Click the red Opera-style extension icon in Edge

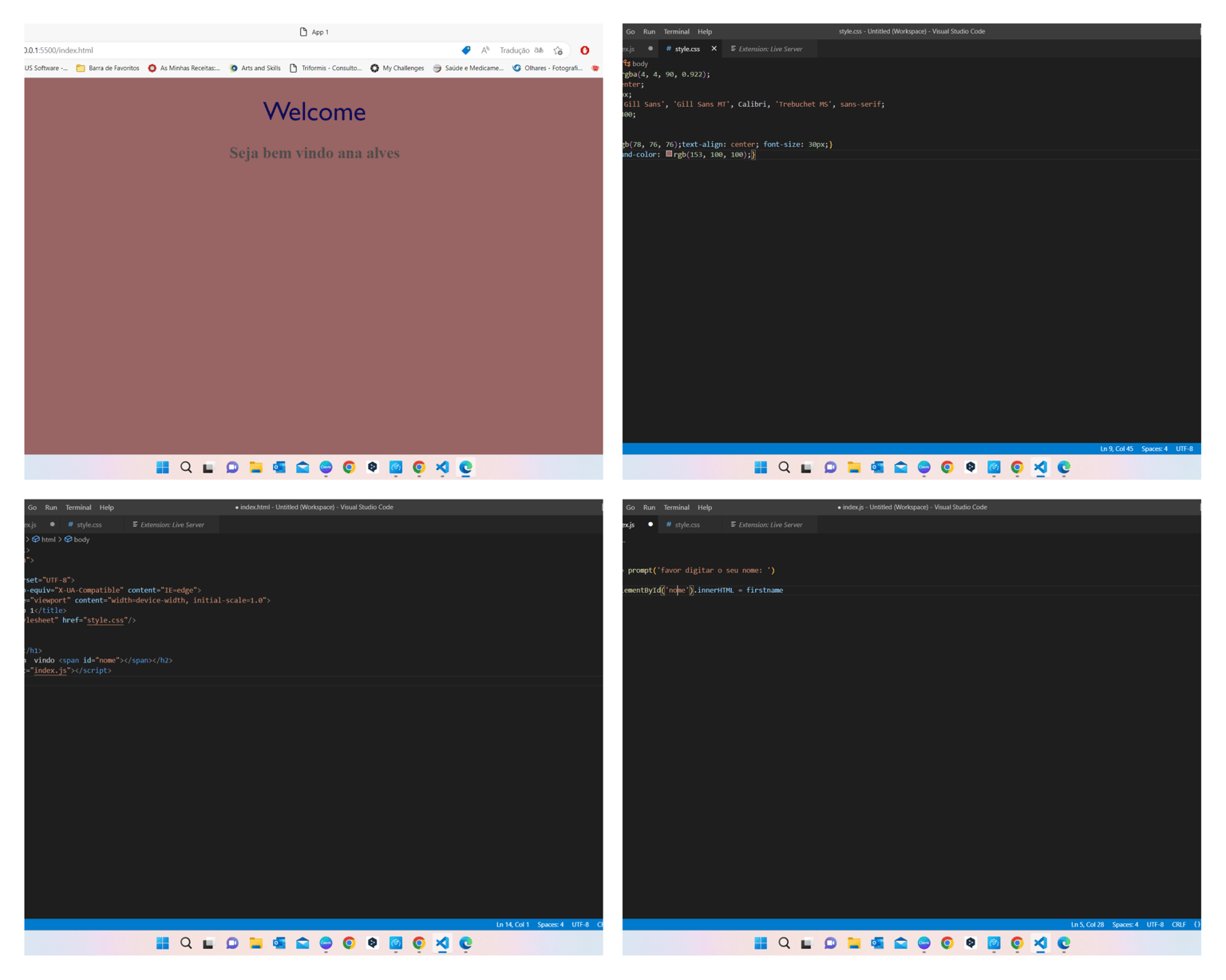coord(585,50)
